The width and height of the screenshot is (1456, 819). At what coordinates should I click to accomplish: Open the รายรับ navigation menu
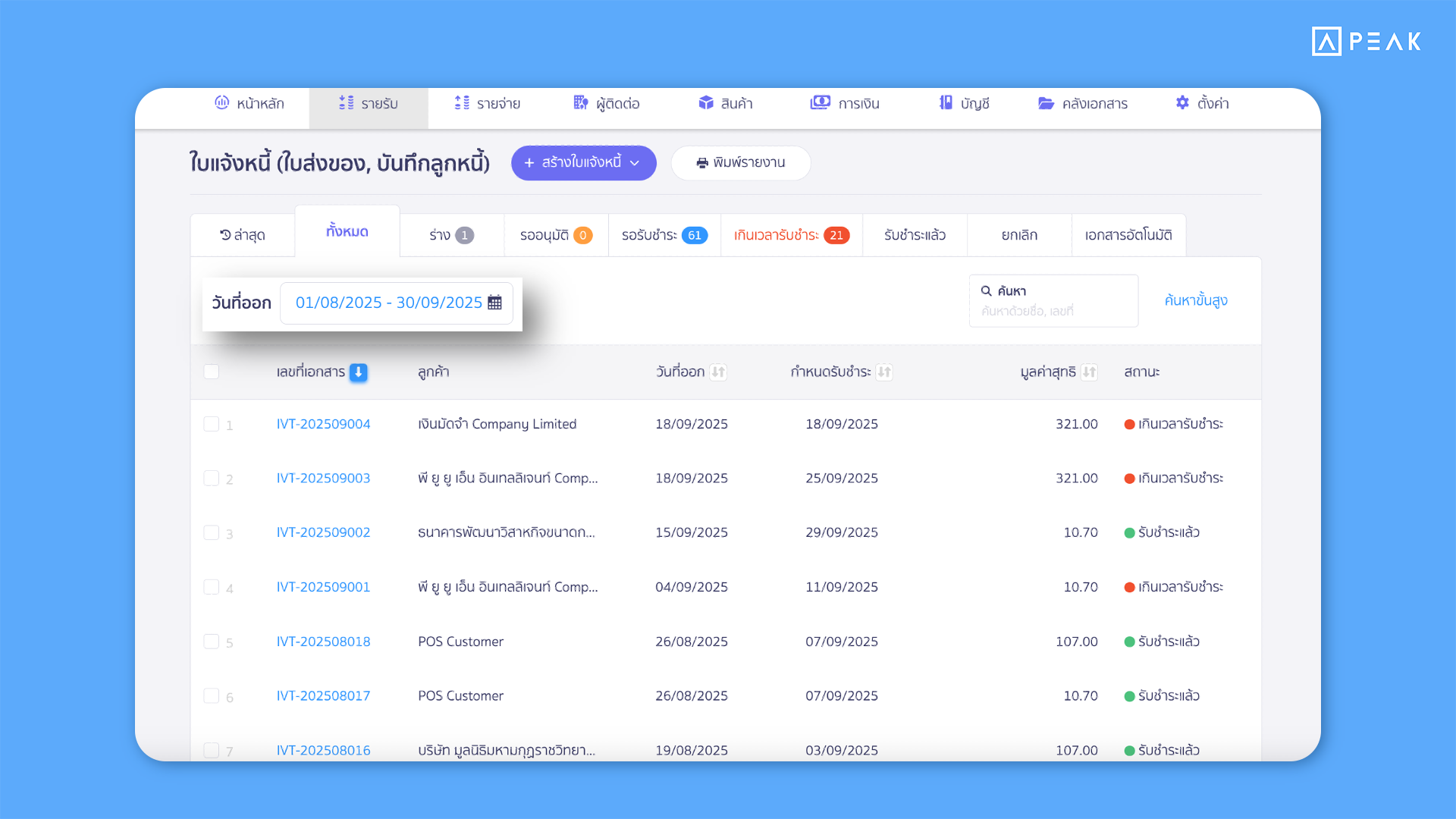369,103
